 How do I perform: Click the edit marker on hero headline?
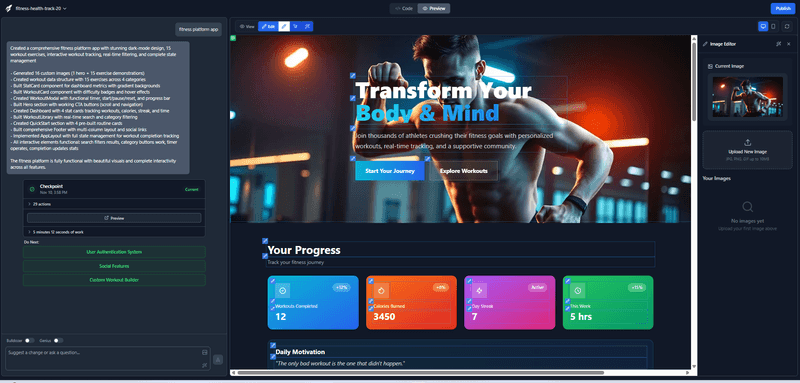(x=353, y=75)
